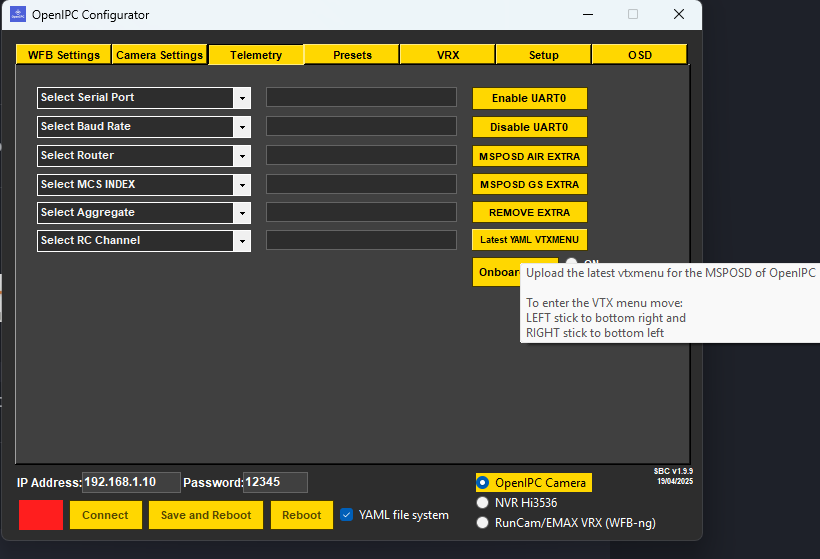Click the Password field
The height and width of the screenshot is (559, 820).
tap(275, 482)
